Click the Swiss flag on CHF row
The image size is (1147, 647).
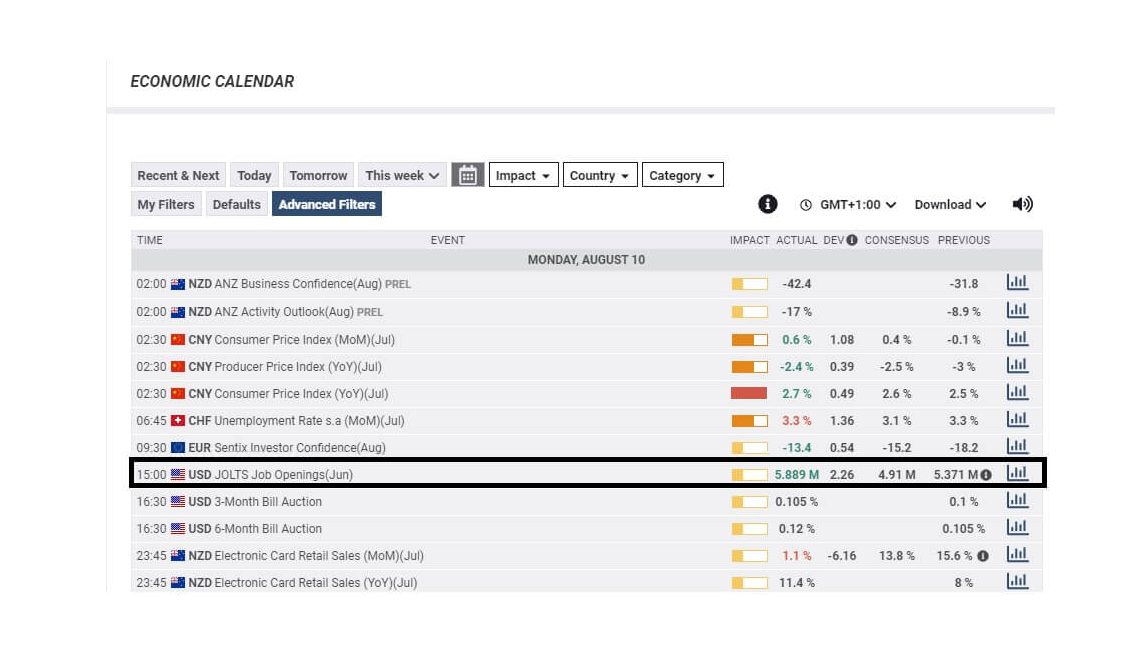point(178,421)
